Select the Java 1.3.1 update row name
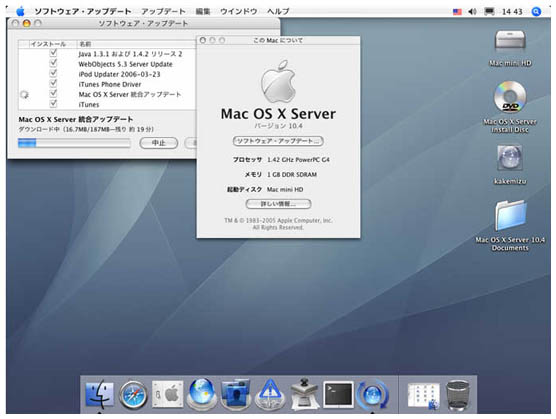This screenshot has width=556, height=419. pos(130,54)
